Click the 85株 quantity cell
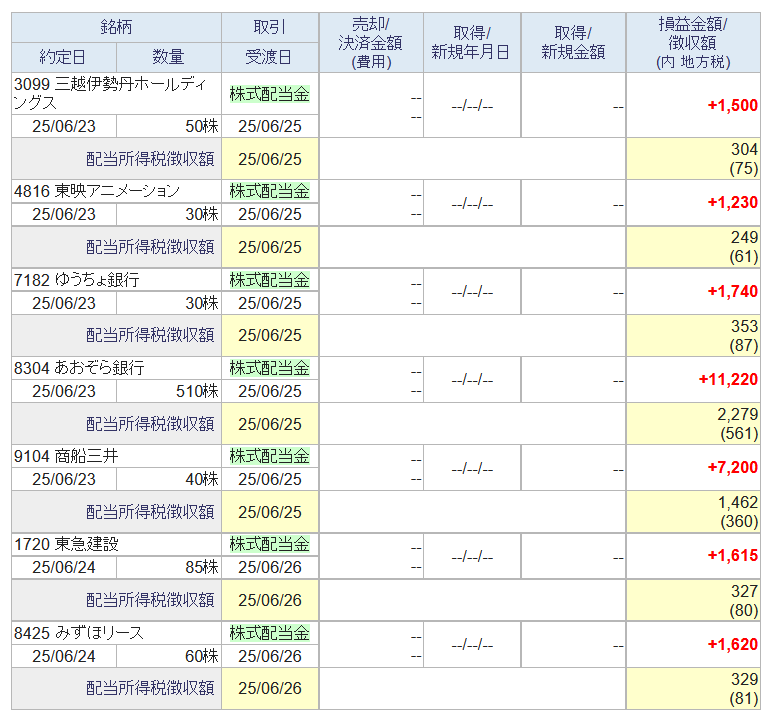 pos(169,568)
